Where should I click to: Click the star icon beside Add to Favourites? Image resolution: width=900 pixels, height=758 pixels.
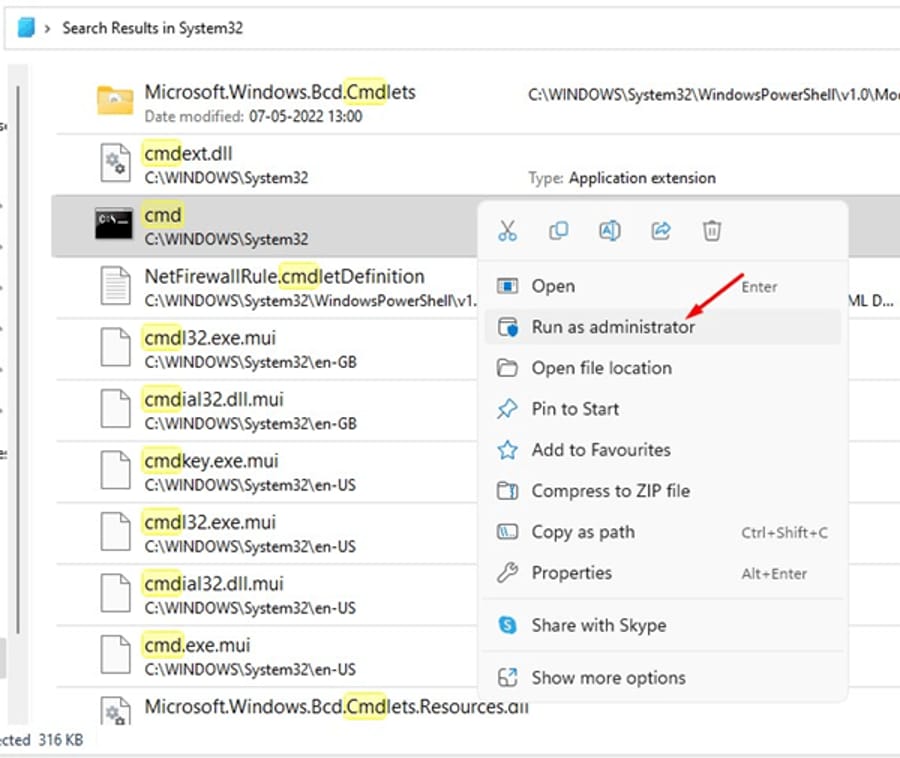click(507, 450)
